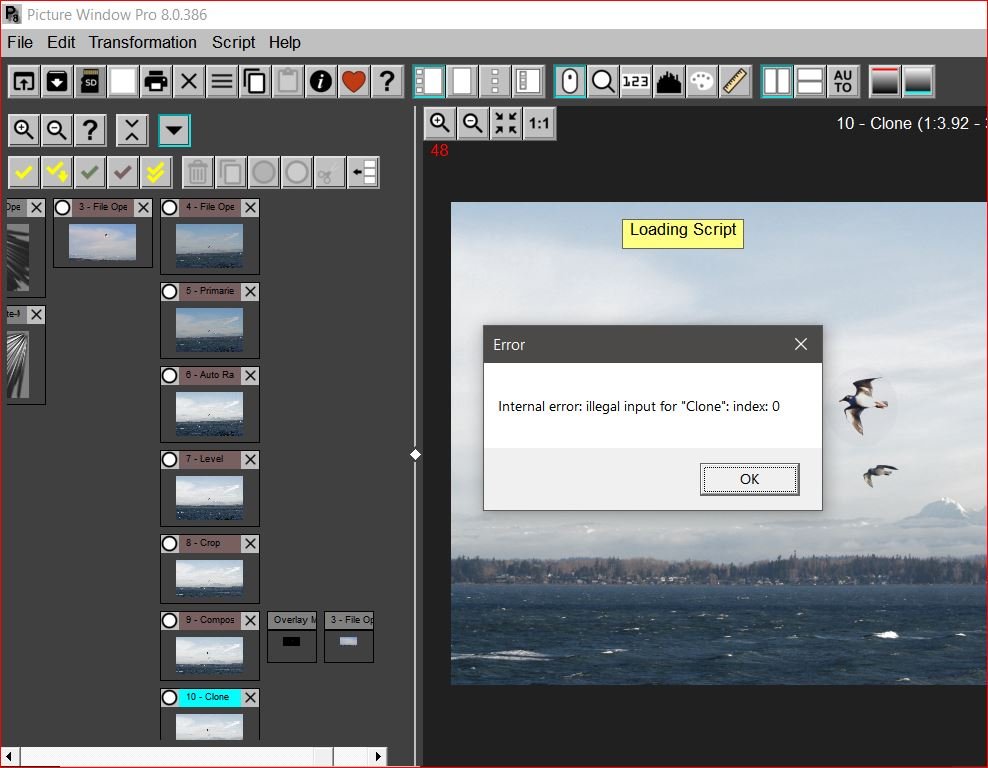Click the printer icon to print

point(156,81)
